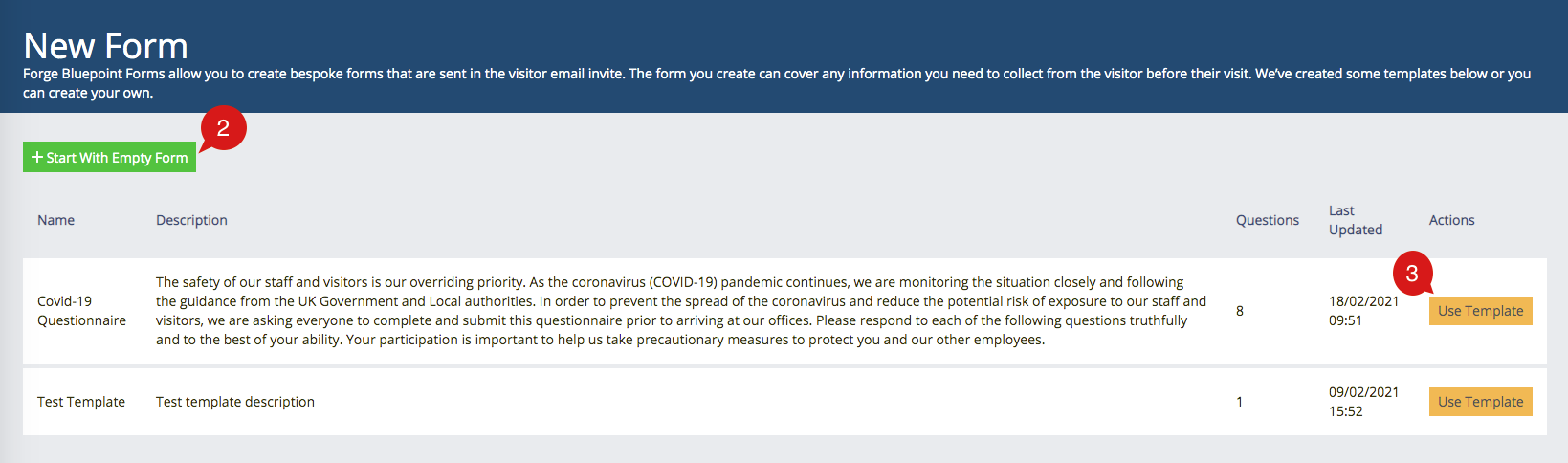Viewport: 1568px width, 463px height.
Task: Click the 09/02/2021 15:52 date cell
Action: (1363, 402)
